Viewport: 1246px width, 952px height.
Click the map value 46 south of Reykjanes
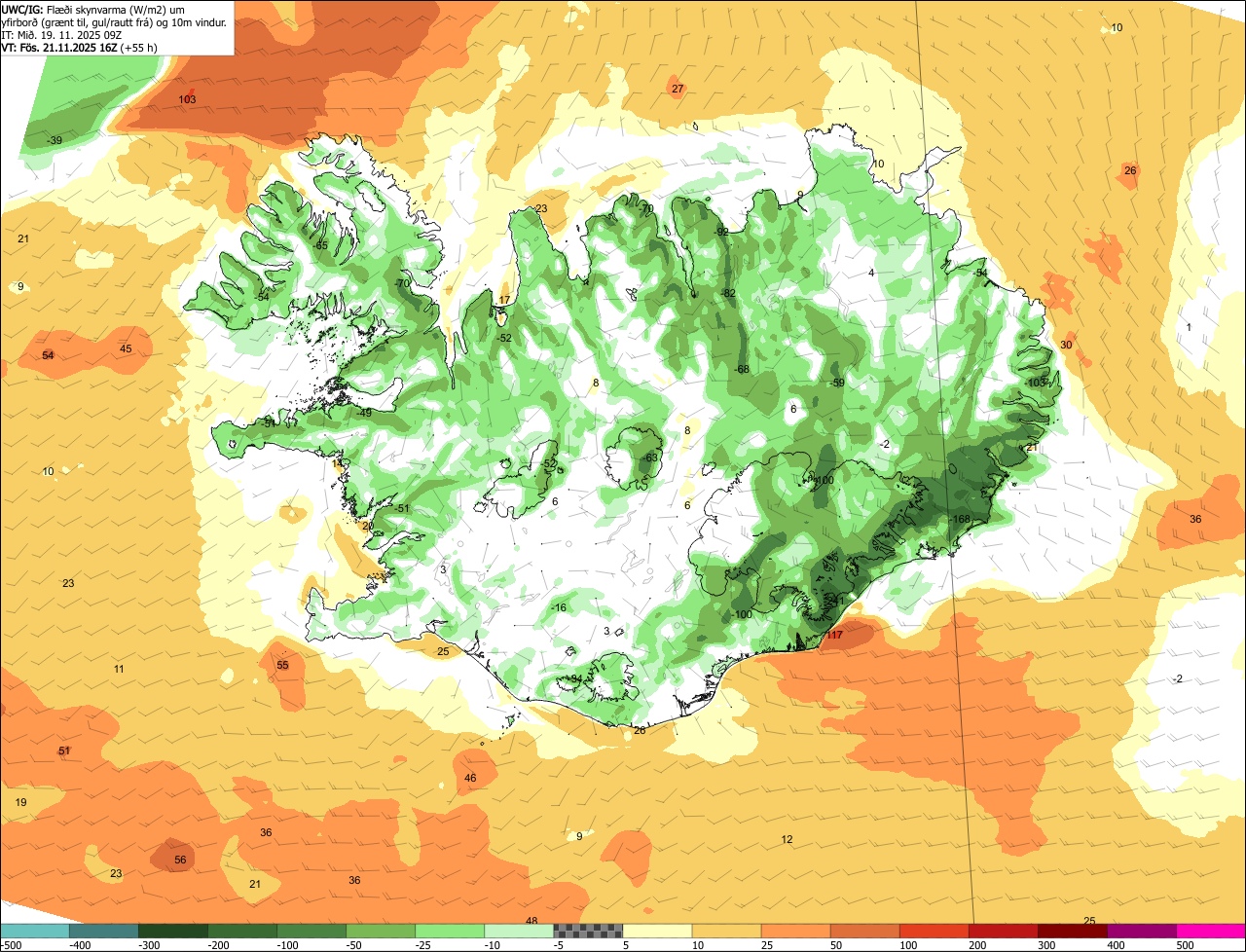pos(470,778)
